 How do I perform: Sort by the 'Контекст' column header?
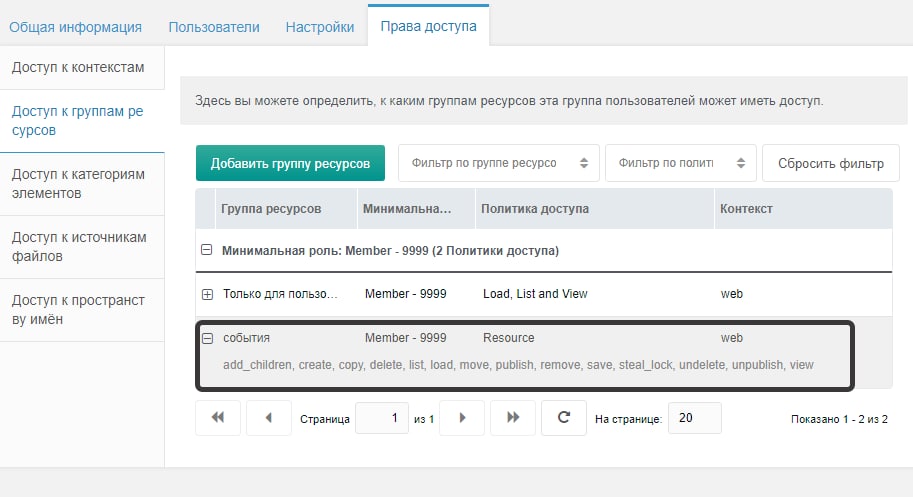click(x=803, y=208)
